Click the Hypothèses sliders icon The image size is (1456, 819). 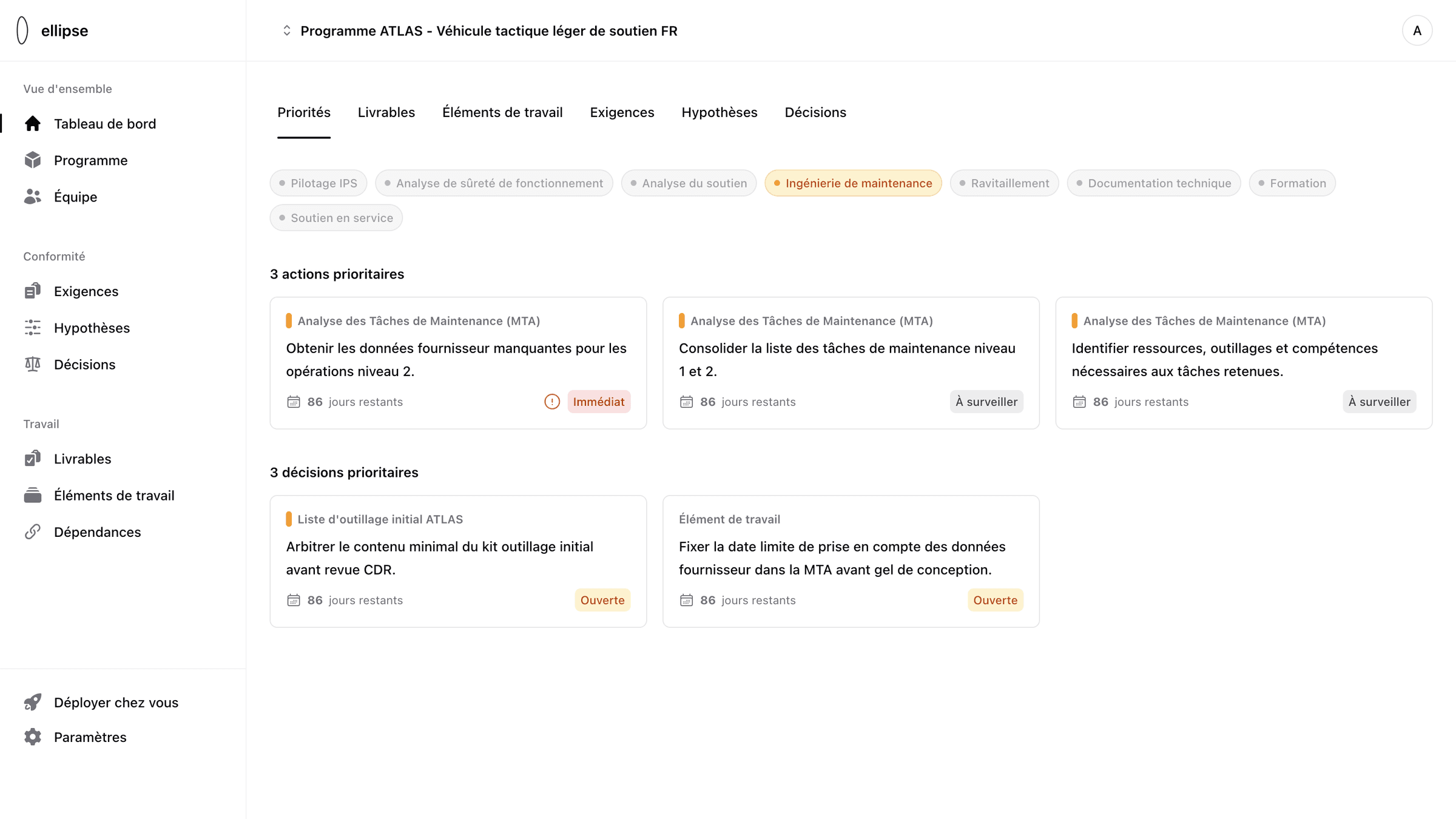tap(33, 328)
